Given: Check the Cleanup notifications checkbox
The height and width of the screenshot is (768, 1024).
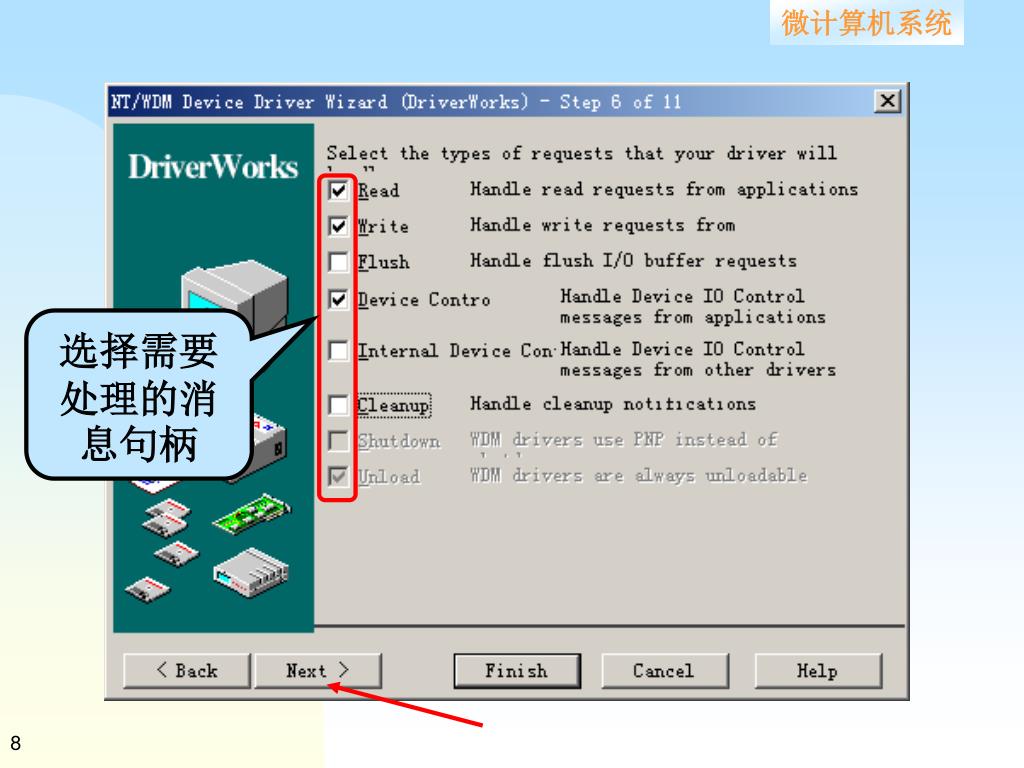Looking at the screenshot, I should point(338,405).
